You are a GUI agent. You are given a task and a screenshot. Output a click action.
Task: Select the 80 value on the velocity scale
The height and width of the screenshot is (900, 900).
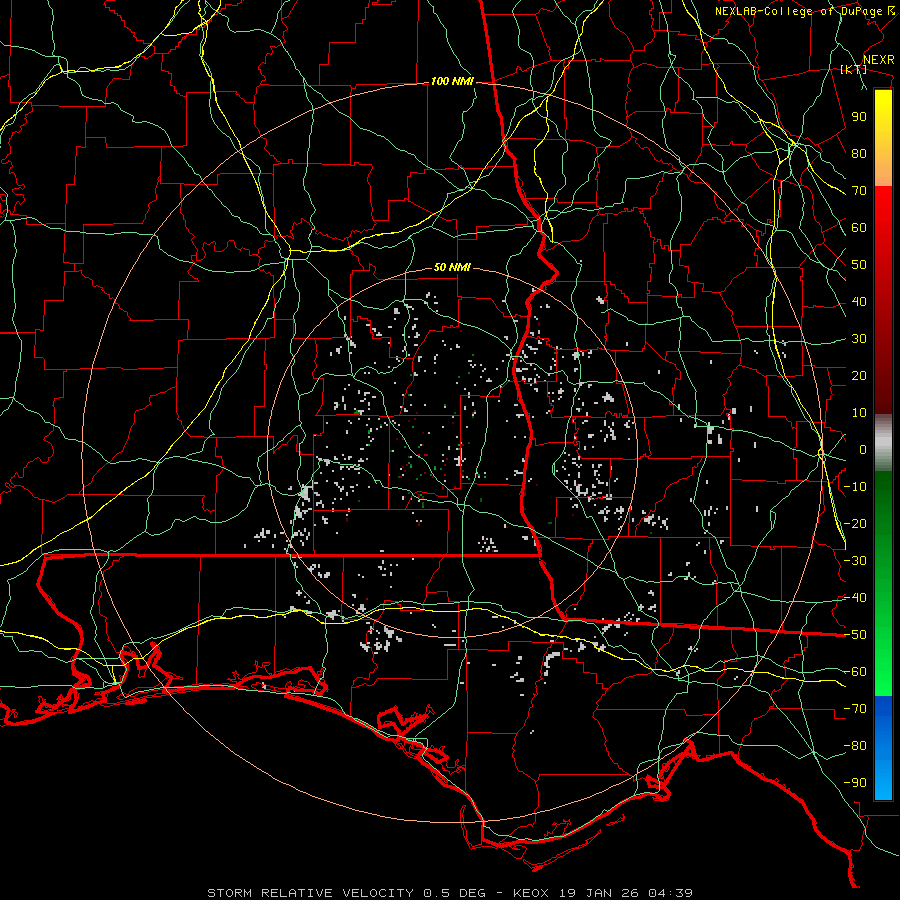click(859, 154)
